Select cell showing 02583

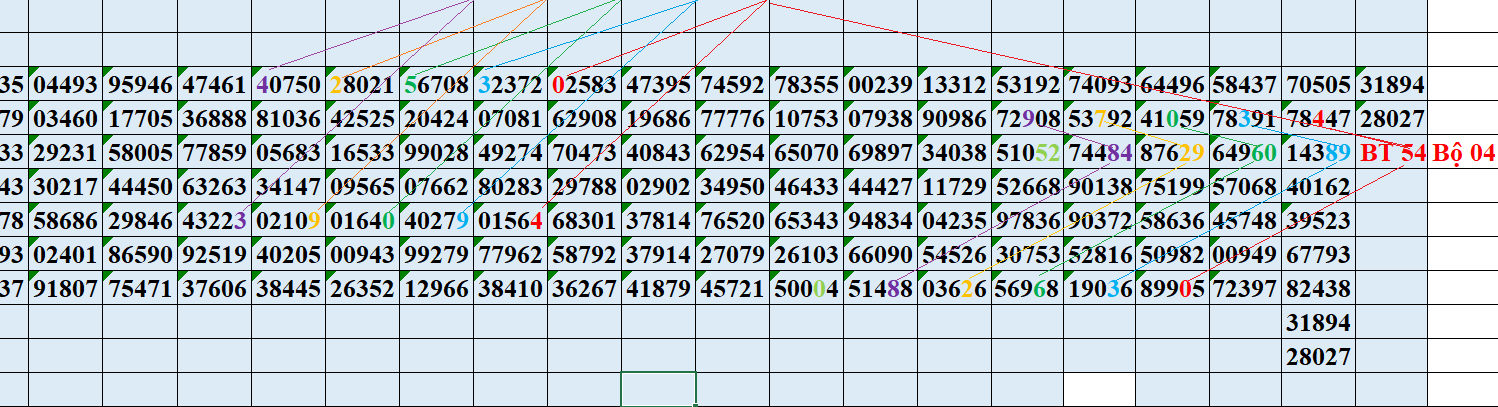584,85
